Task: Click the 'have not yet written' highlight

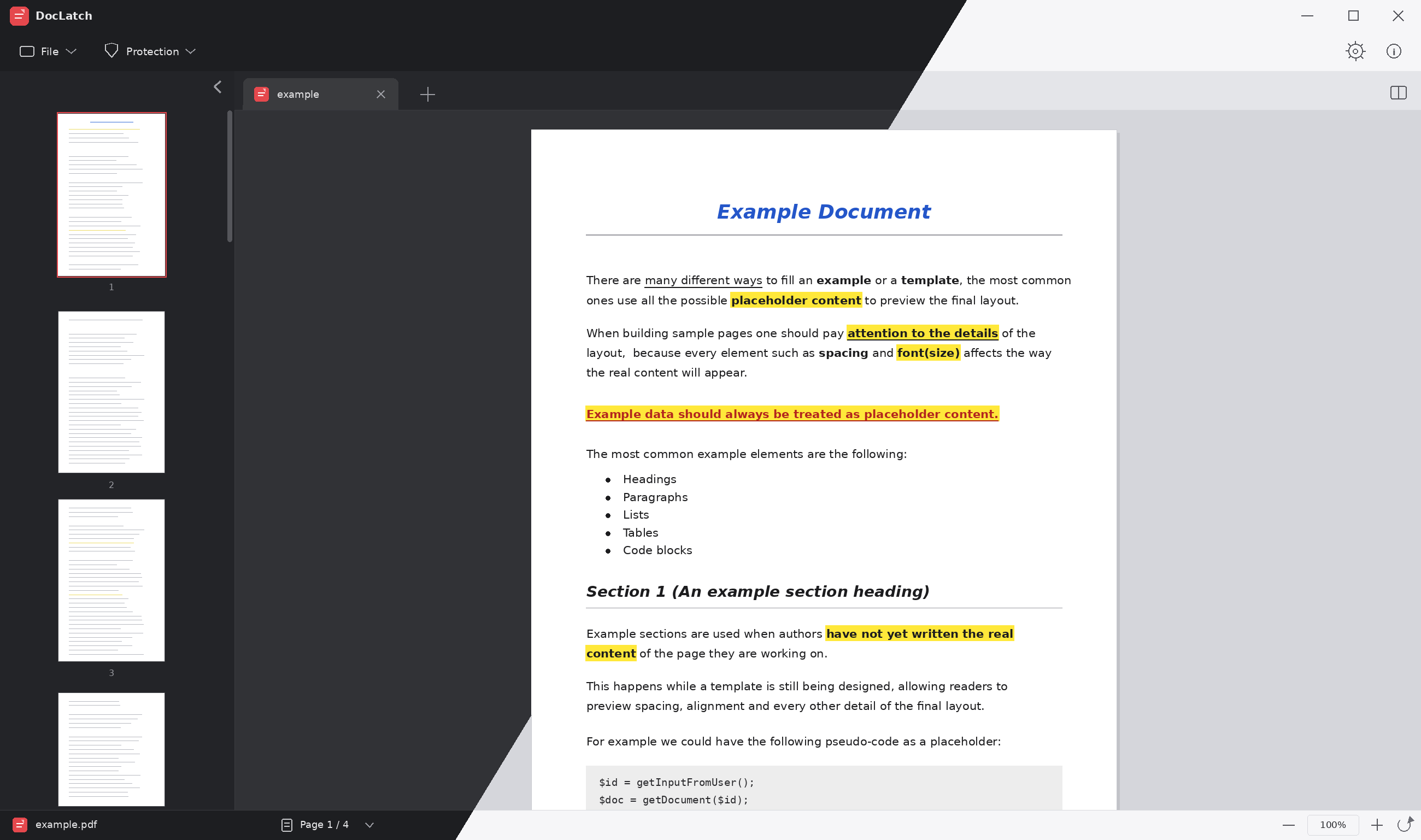Action: 920,633
